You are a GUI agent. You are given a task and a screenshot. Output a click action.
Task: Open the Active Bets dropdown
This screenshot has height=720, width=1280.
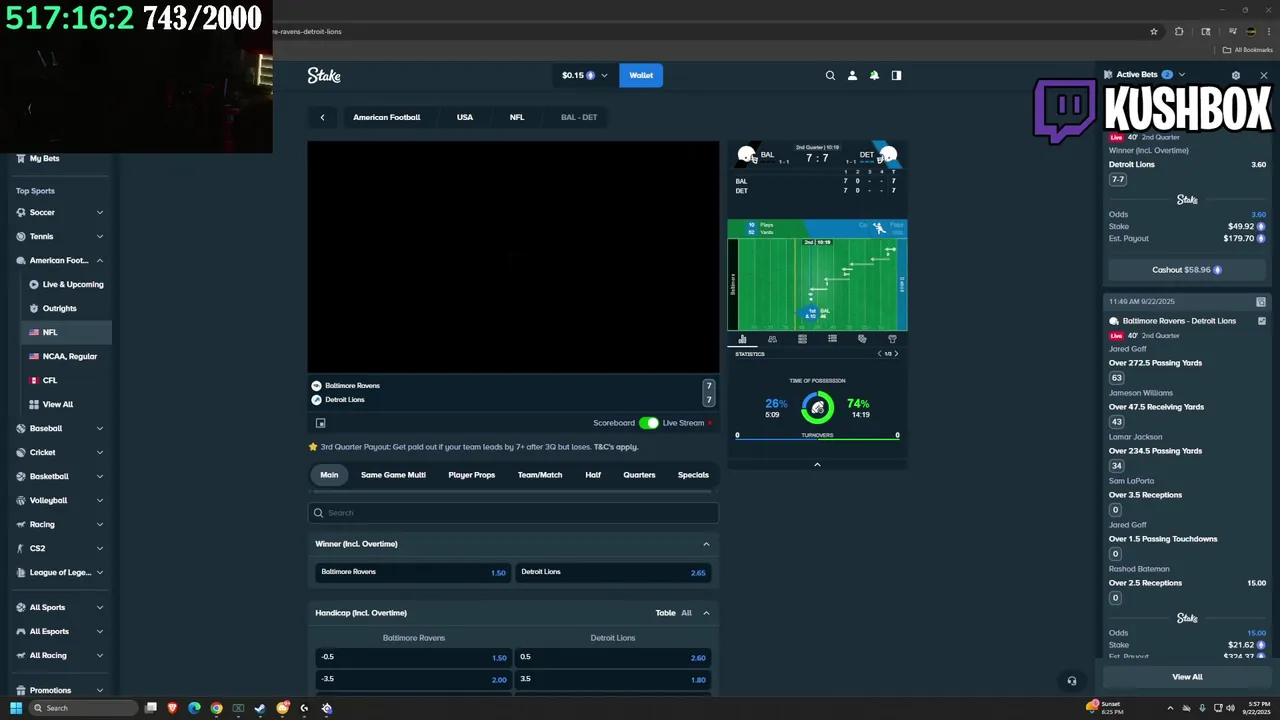[x=1181, y=75]
